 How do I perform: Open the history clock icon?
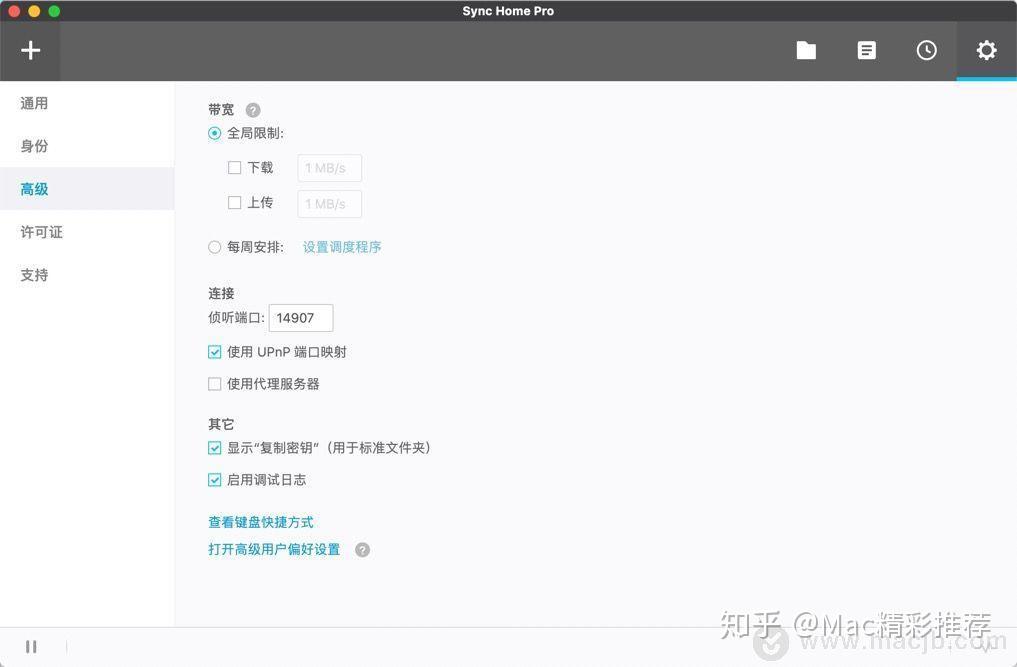pyautogui.click(x=926, y=51)
